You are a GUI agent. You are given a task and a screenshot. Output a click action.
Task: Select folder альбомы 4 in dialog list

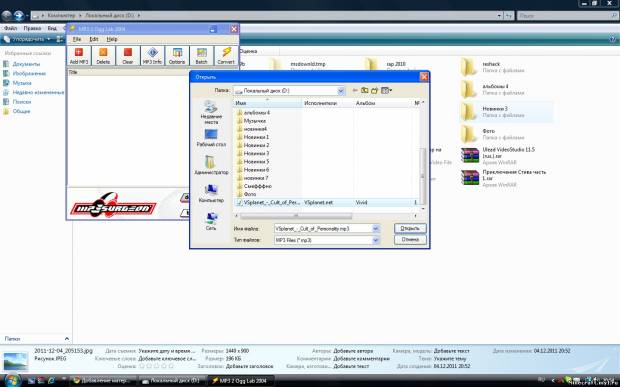click(x=253, y=113)
